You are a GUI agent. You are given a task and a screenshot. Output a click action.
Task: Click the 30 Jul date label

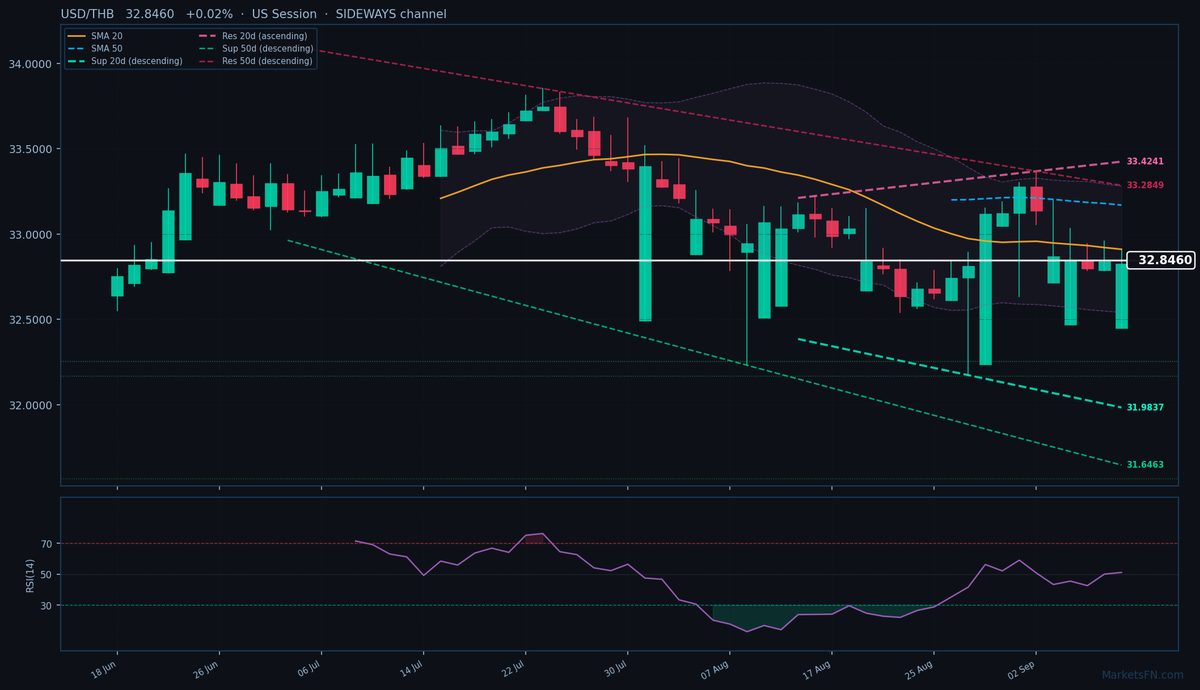point(615,668)
